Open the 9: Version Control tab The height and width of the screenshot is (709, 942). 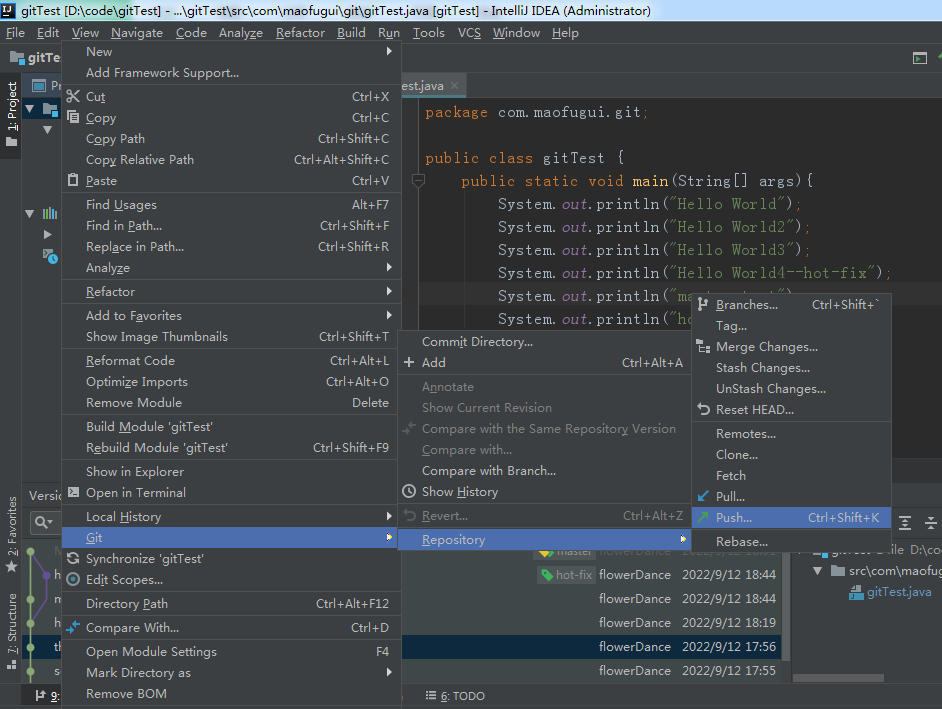tap(47, 696)
